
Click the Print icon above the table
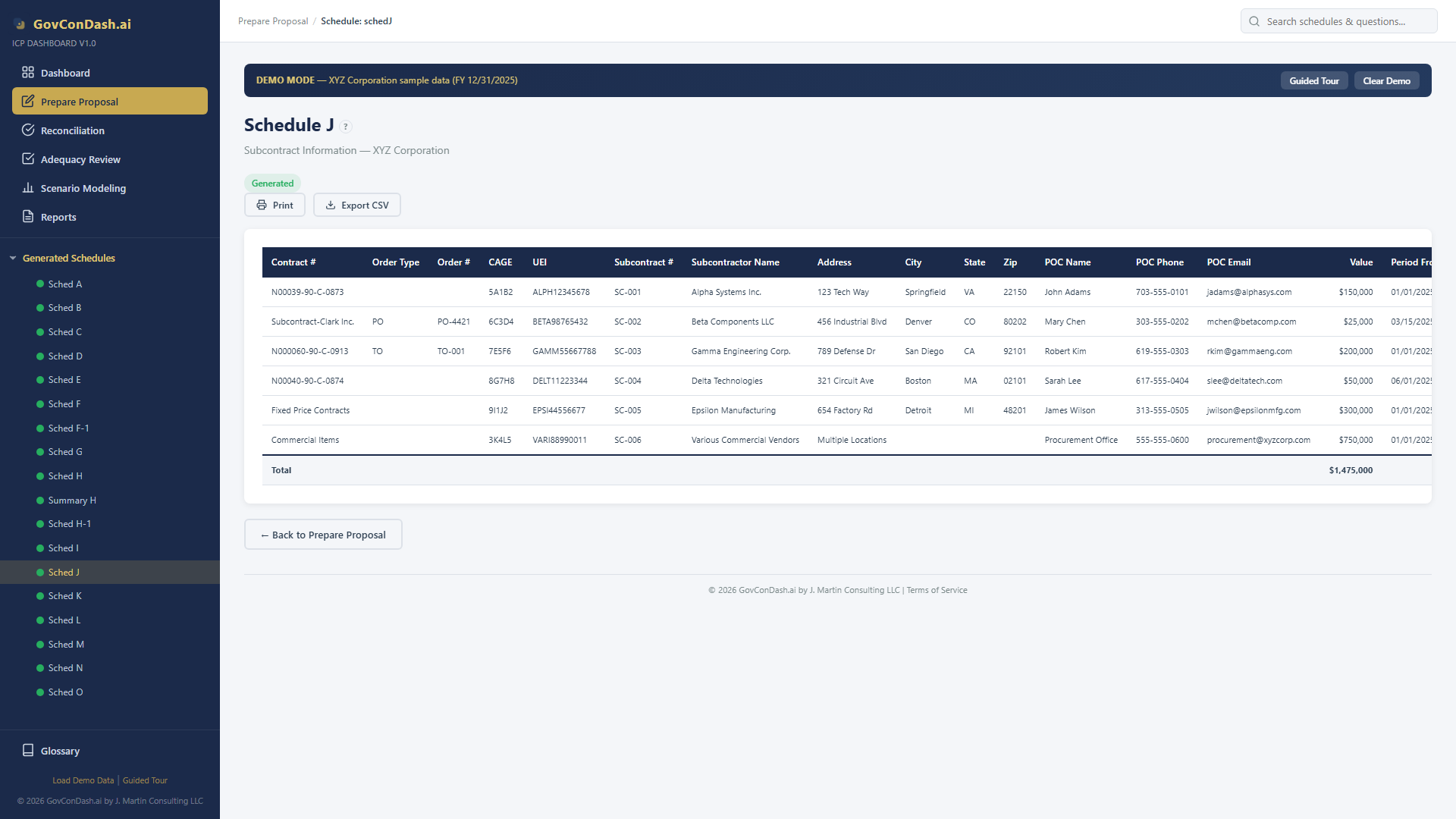pyautogui.click(x=262, y=204)
